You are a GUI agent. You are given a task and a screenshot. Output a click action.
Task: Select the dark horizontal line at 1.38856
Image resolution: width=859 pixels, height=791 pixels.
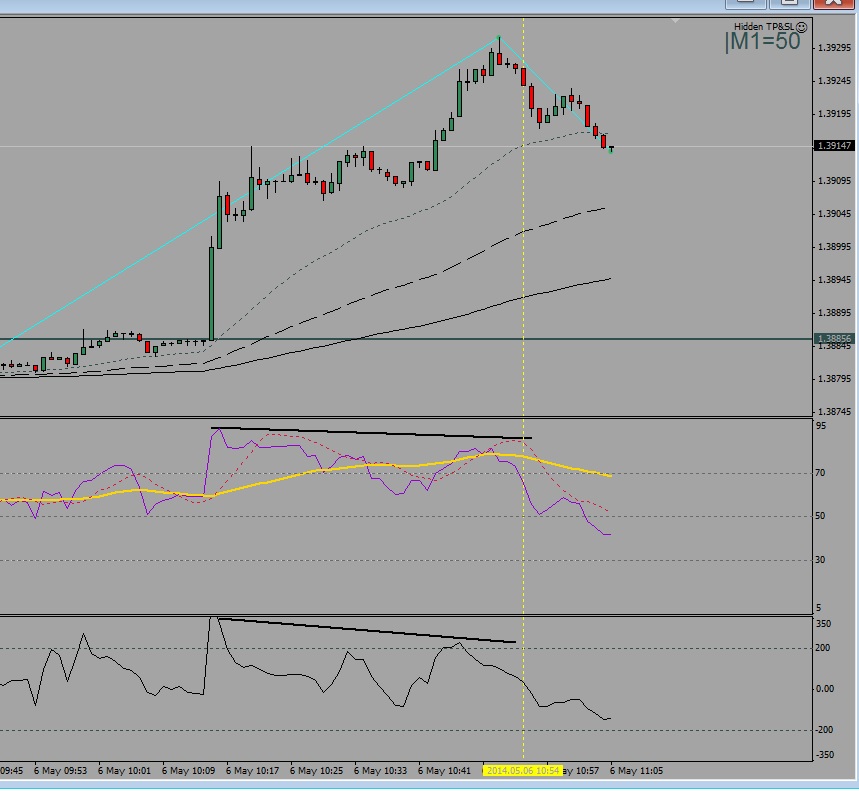(405, 339)
